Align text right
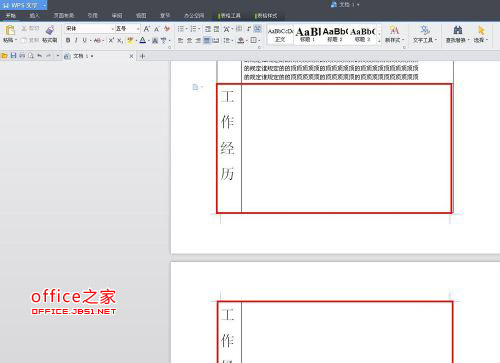 [x=198, y=41]
